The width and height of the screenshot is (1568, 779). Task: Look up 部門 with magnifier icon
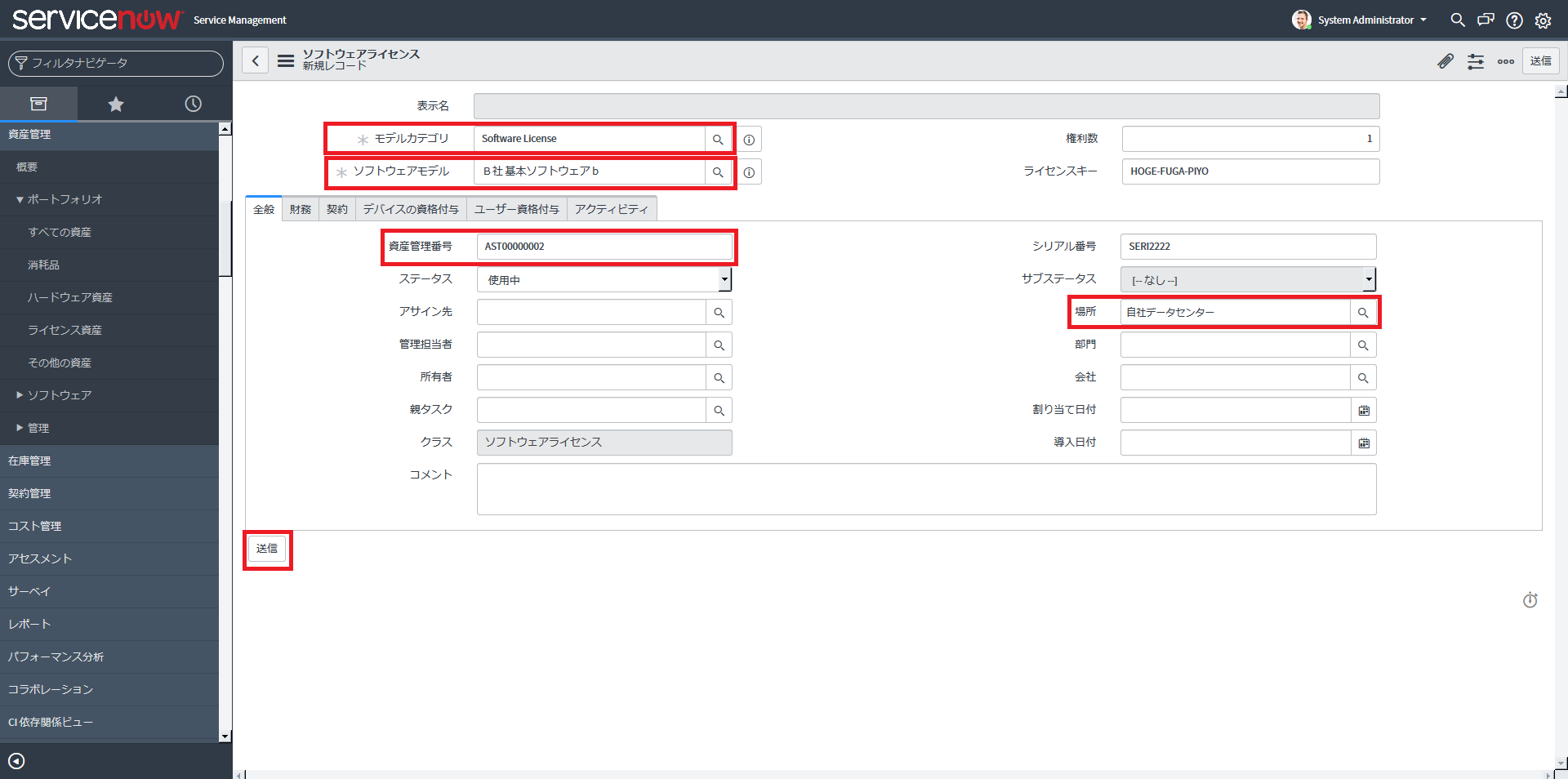[1363, 345]
